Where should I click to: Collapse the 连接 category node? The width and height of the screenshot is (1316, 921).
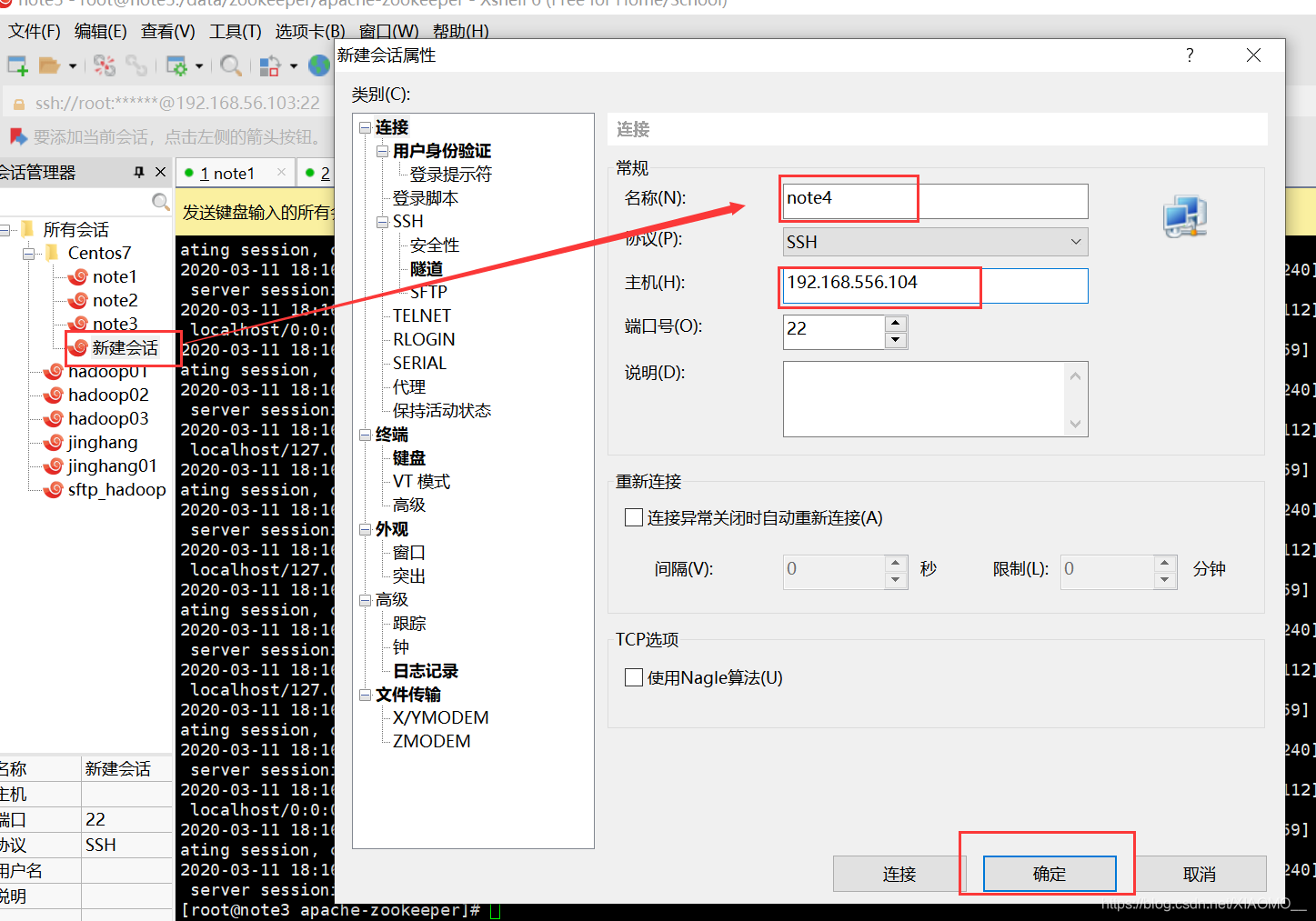[x=365, y=127]
